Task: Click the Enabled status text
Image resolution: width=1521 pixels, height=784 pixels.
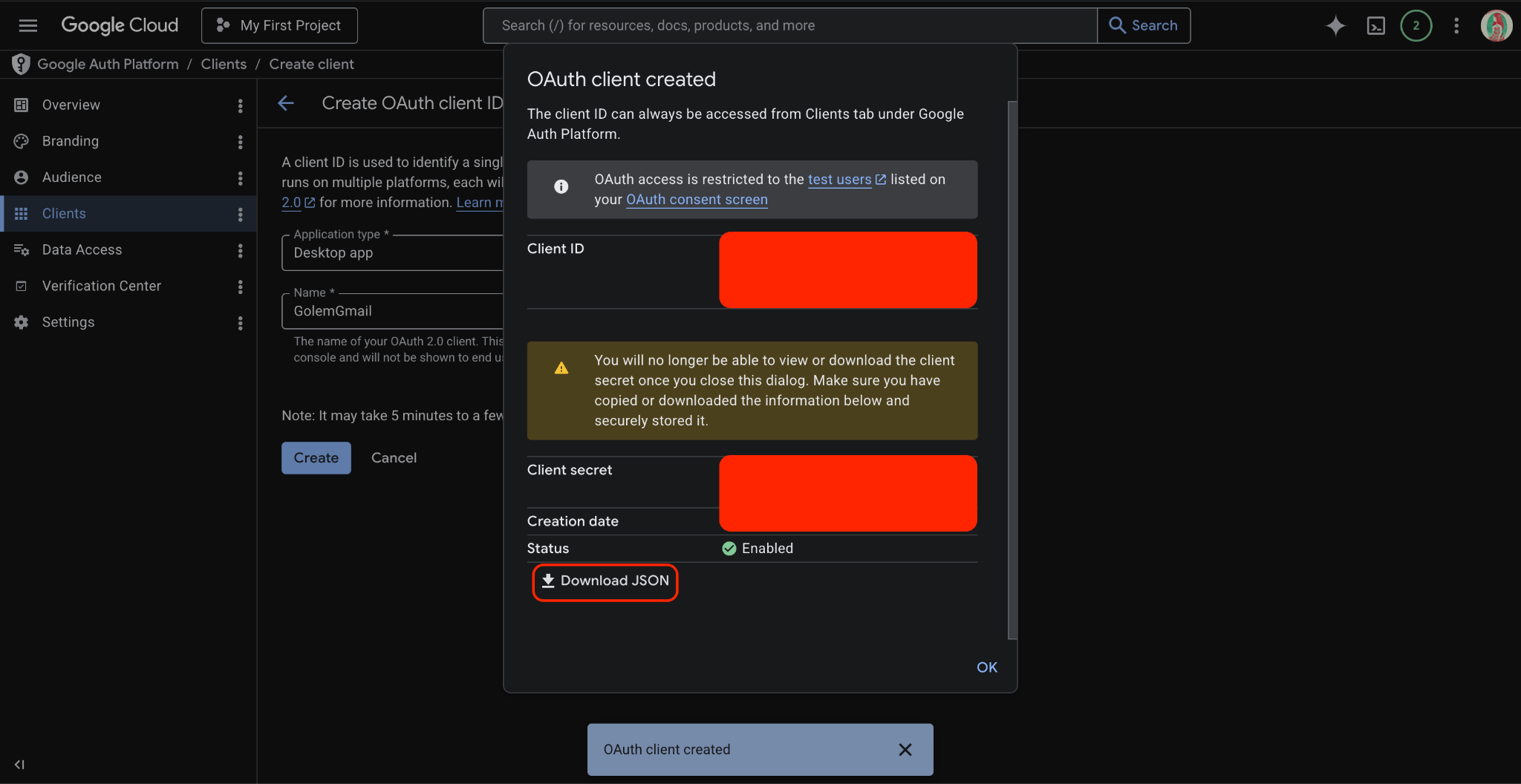Action: tap(767, 549)
